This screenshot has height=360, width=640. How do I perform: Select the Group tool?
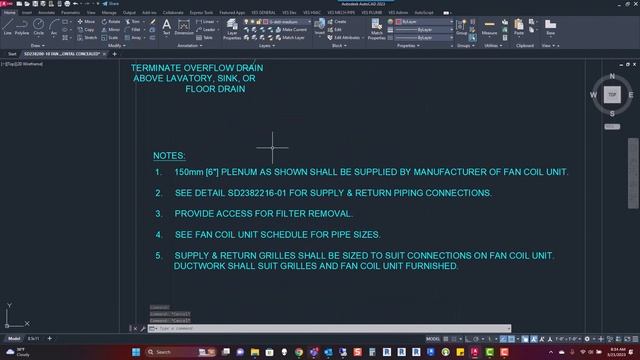coord(461,27)
